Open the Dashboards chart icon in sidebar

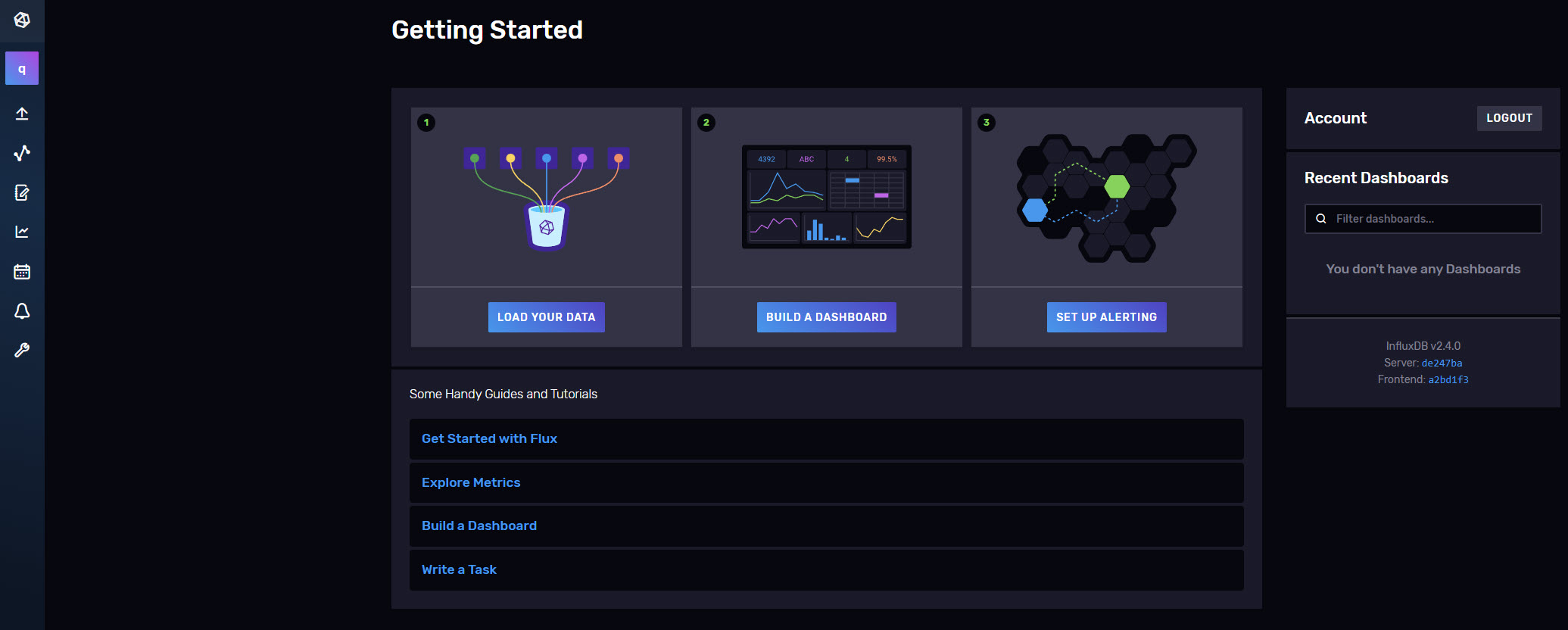(x=22, y=232)
